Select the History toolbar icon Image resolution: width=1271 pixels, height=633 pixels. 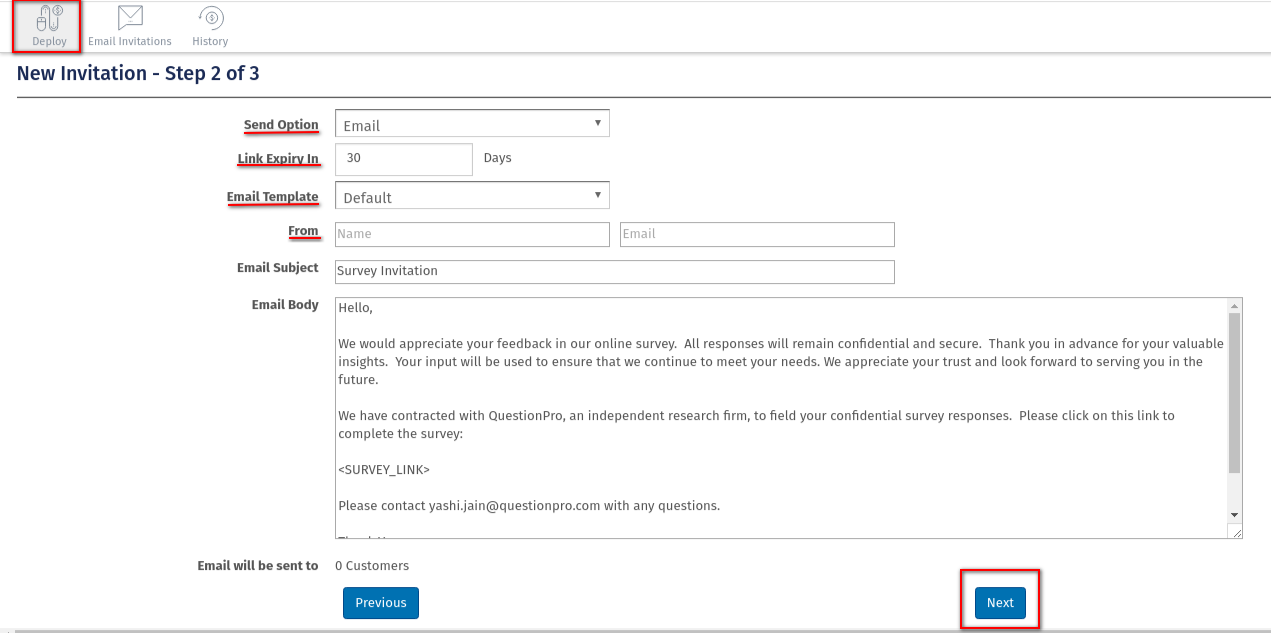210,25
